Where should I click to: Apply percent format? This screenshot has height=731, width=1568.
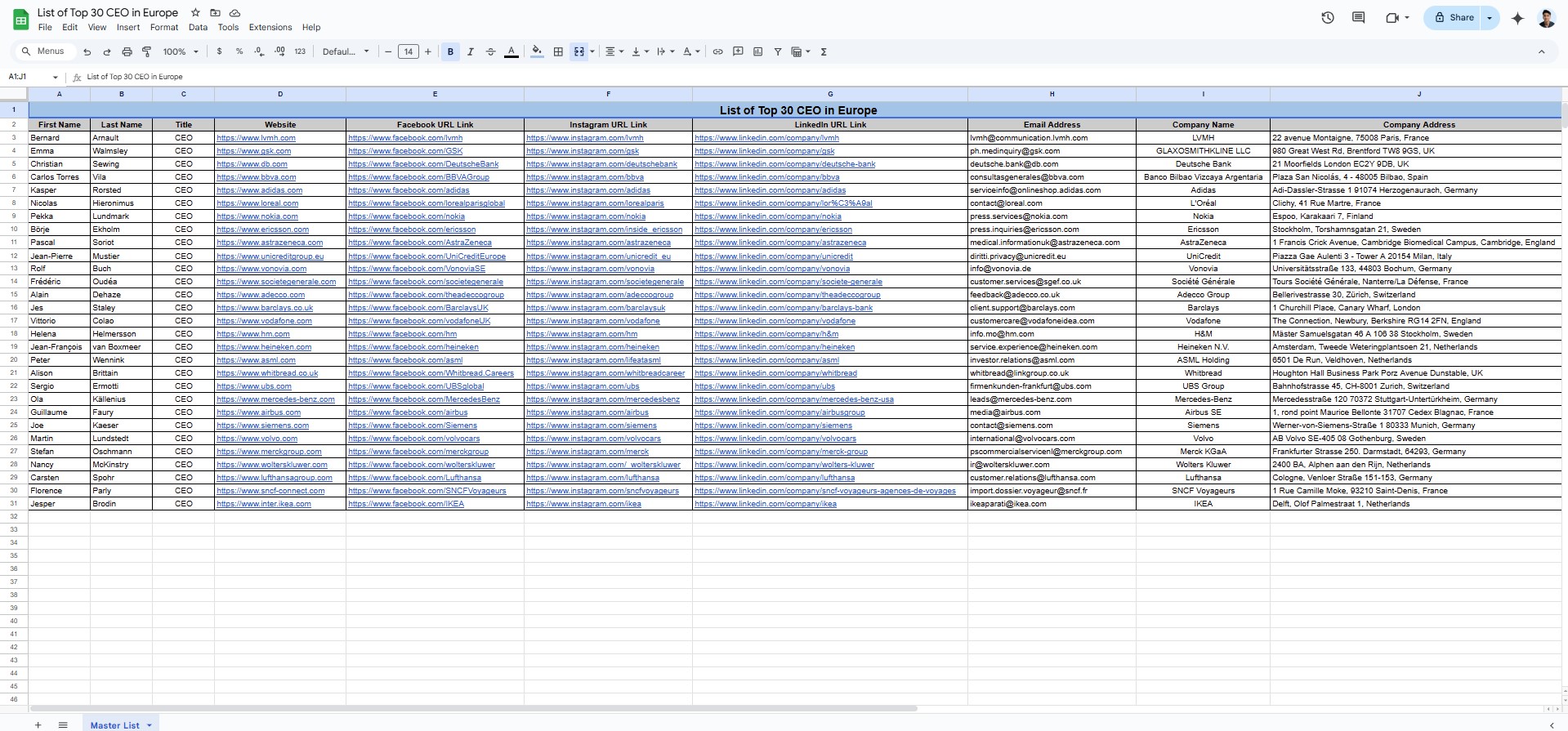pyautogui.click(x=239, y=51)
